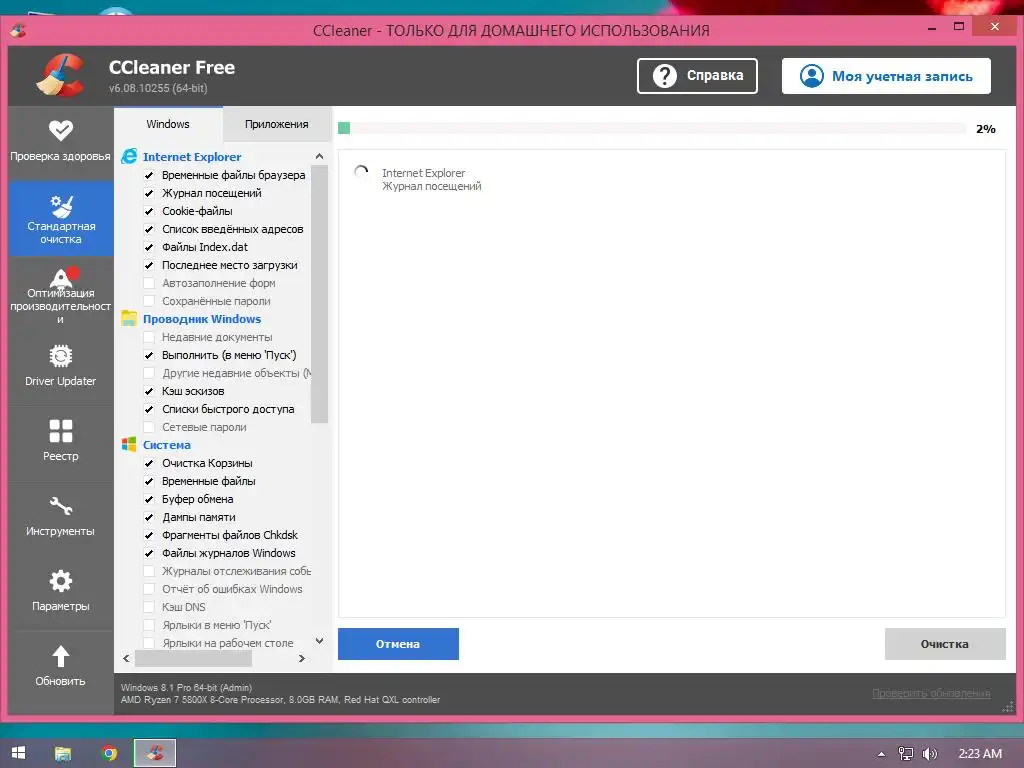Open Реестр grid icon
This screenshot has width=1024, height=768.
click(61, 431)
